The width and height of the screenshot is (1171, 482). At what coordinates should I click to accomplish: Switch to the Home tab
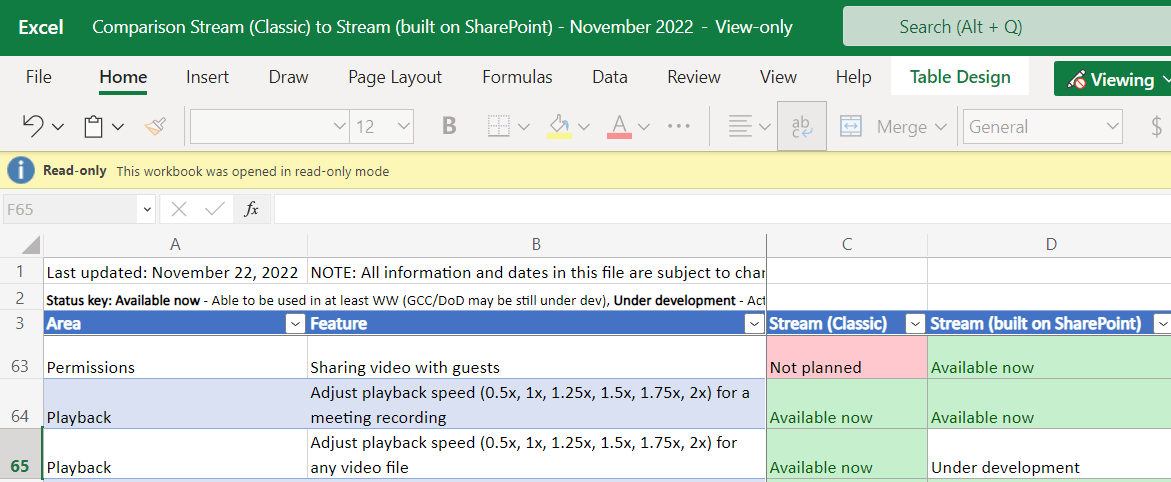[x=123, y=77]
